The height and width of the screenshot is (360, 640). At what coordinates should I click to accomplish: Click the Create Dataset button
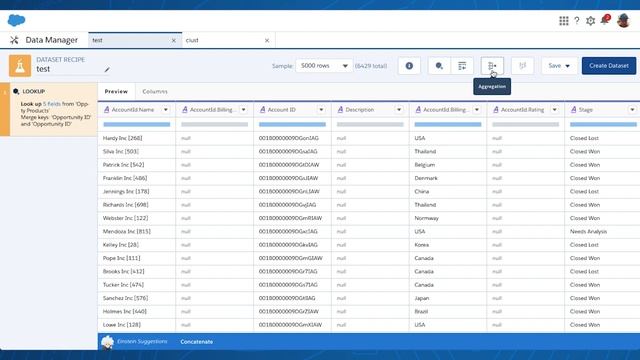[x=609, y=66]
